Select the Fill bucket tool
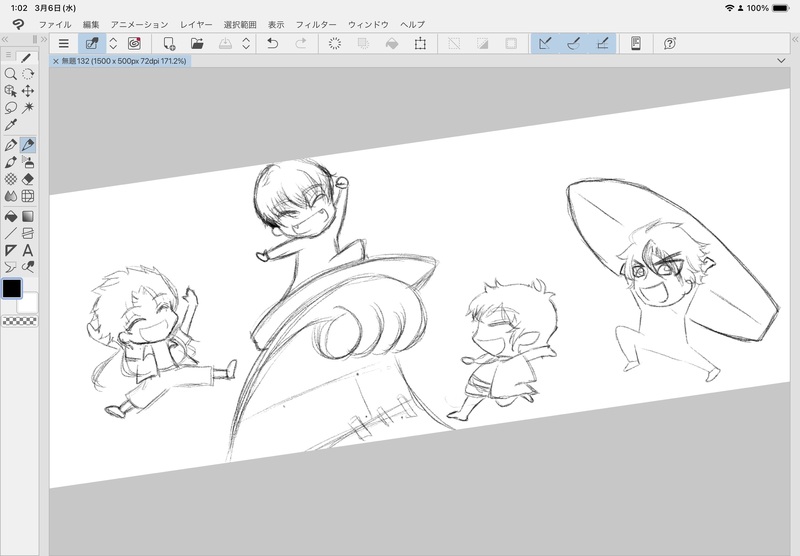 (10, 217)
